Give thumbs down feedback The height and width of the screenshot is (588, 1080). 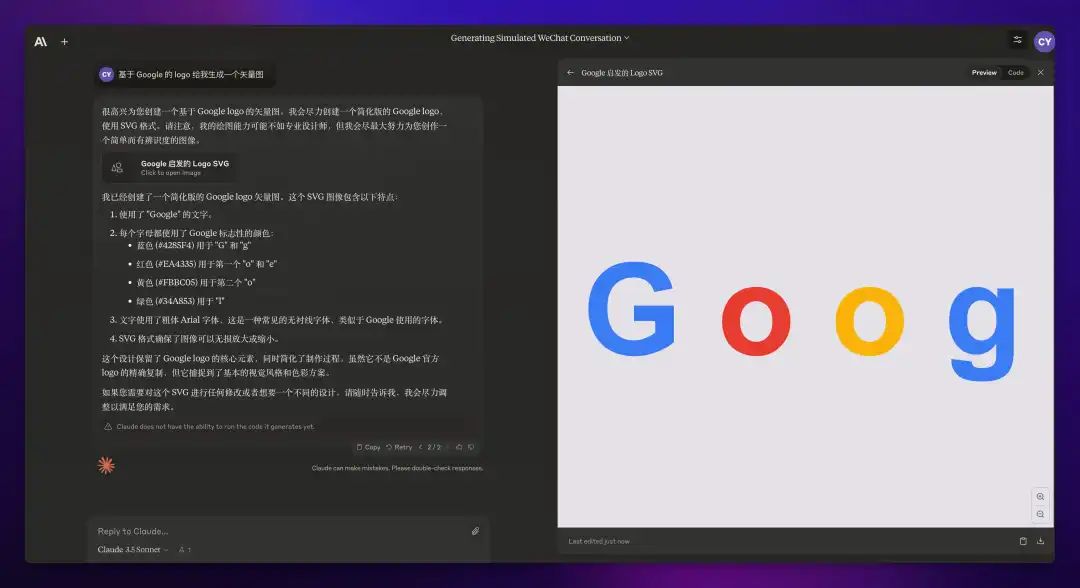(x=471, y=447)
